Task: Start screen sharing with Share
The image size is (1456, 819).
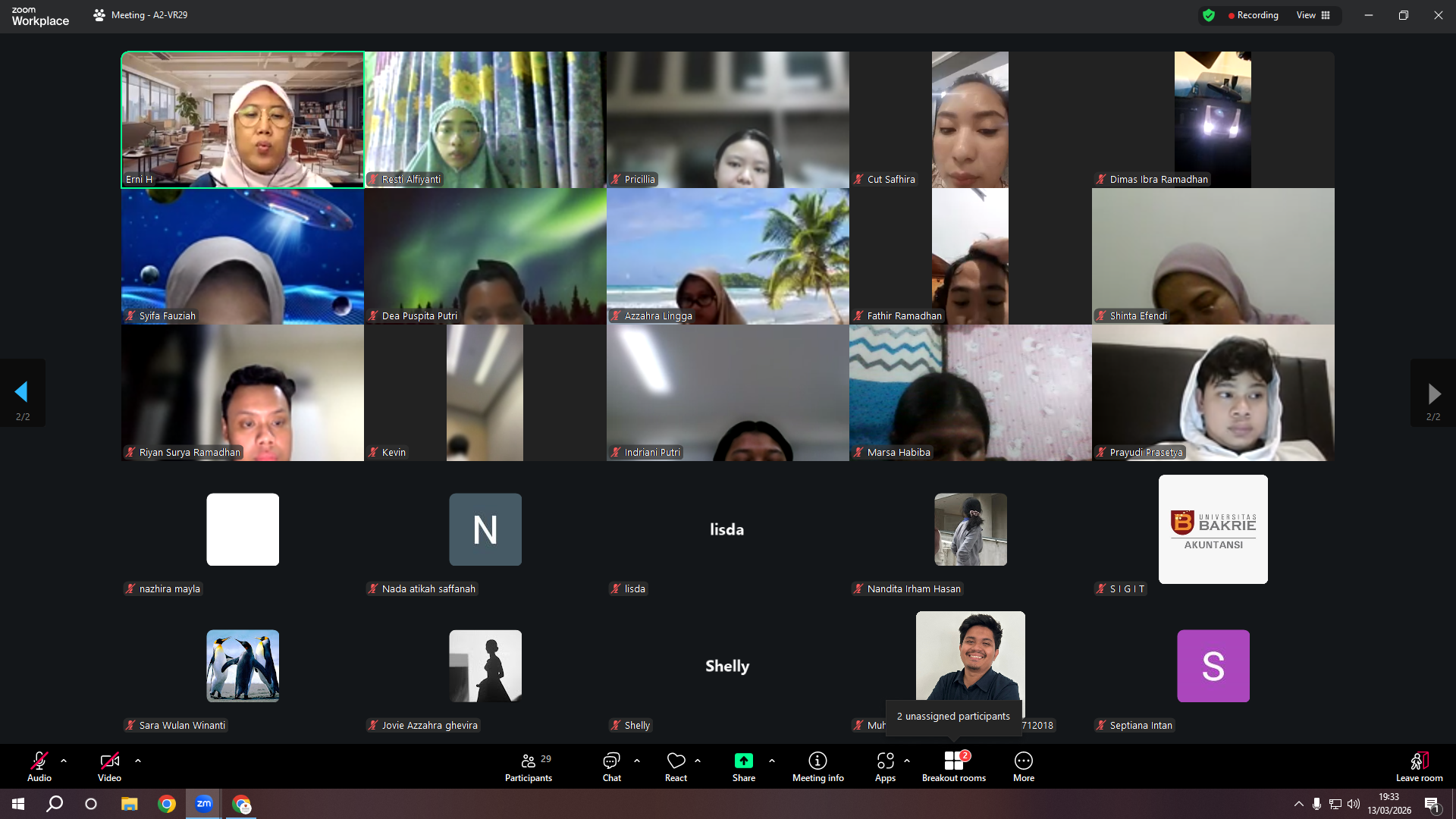Action: click(744, 766)
